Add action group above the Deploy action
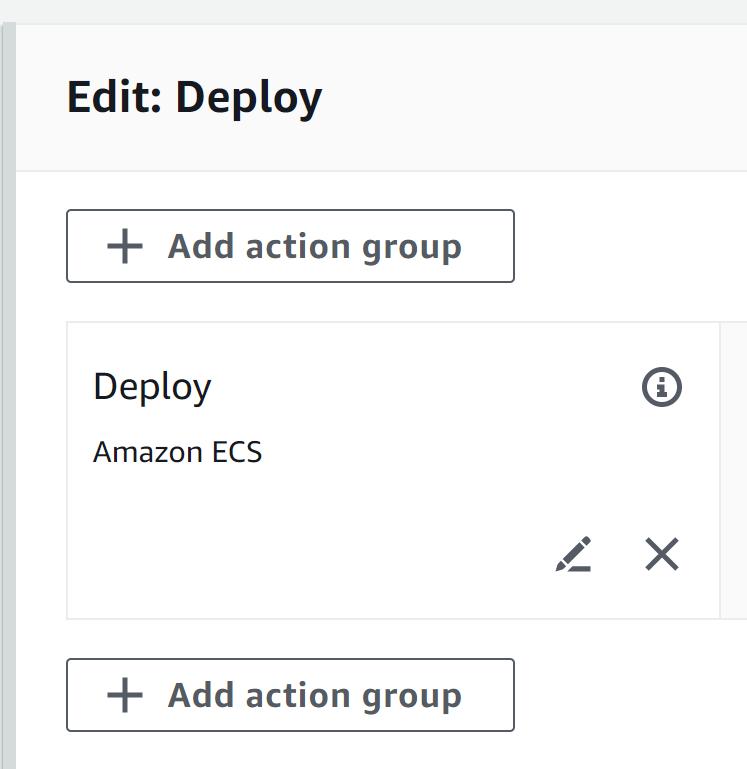The width and height of the screenshot is (747, 769). pos(290,246)
